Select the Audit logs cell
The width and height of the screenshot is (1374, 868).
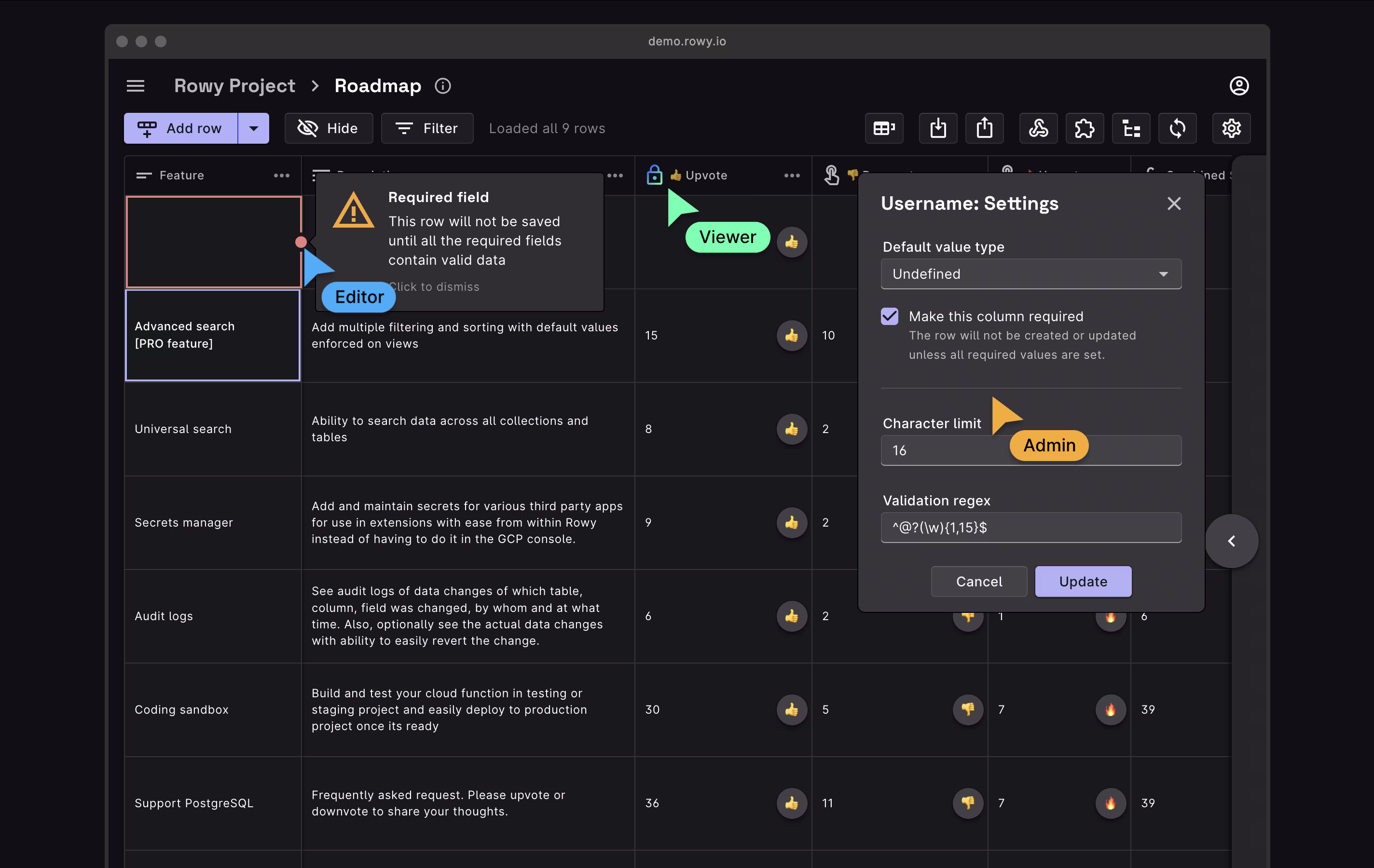coord(213,616)
